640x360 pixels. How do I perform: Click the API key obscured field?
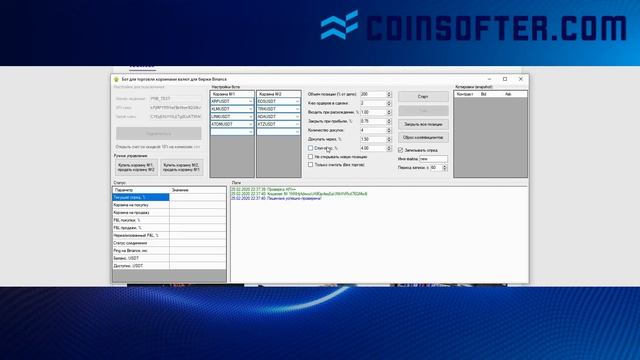coord(176,108)
